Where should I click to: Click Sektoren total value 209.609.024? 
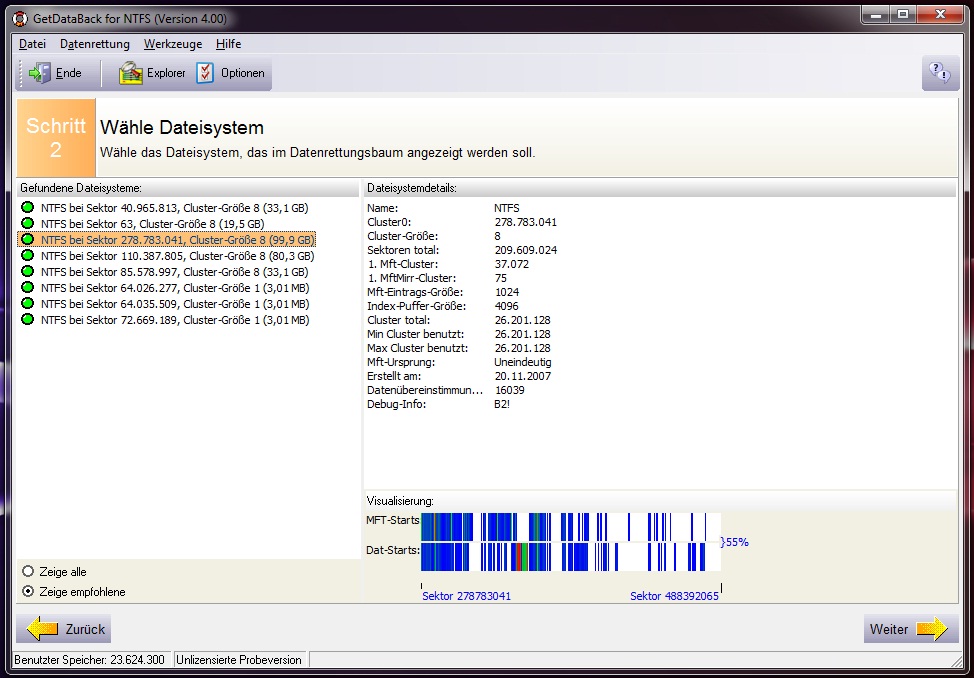point(526,250)
